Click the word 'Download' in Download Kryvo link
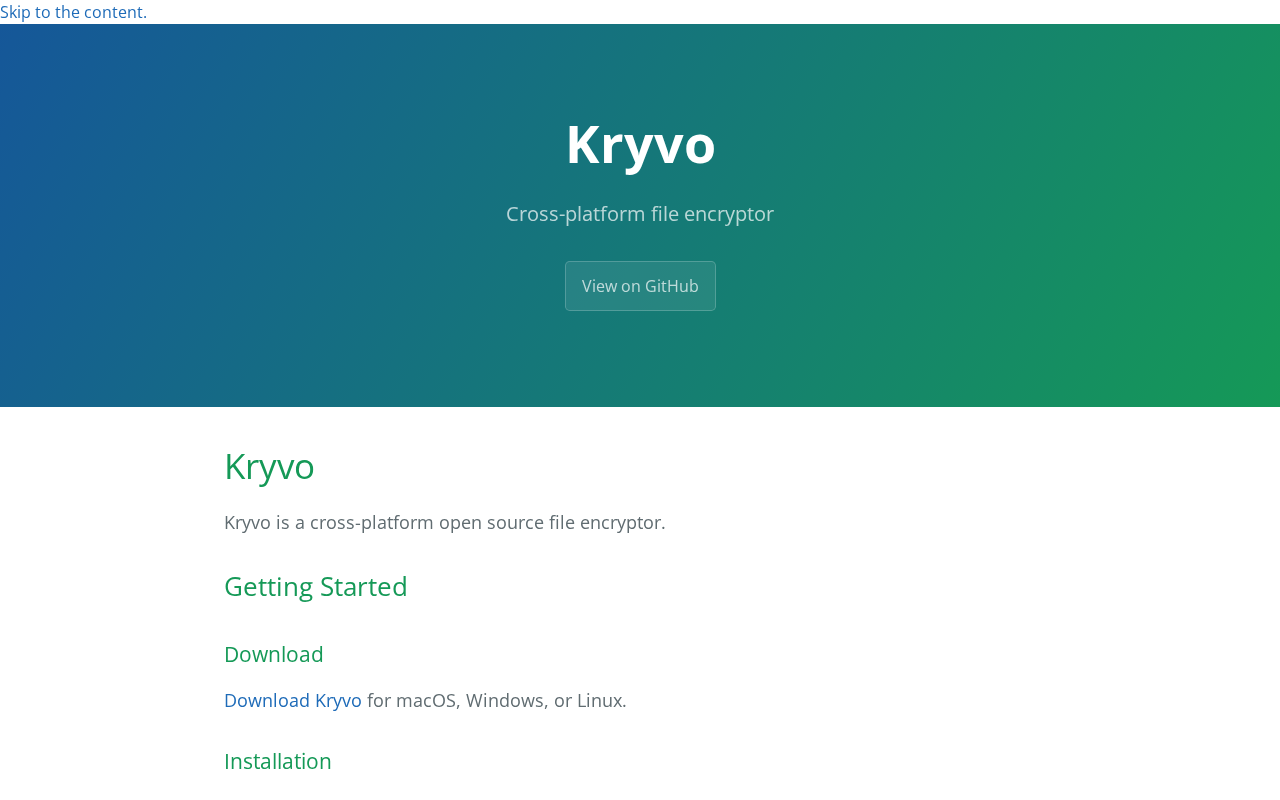The width and height of the screenshot is (1280, 800). (x=267, y=700)
